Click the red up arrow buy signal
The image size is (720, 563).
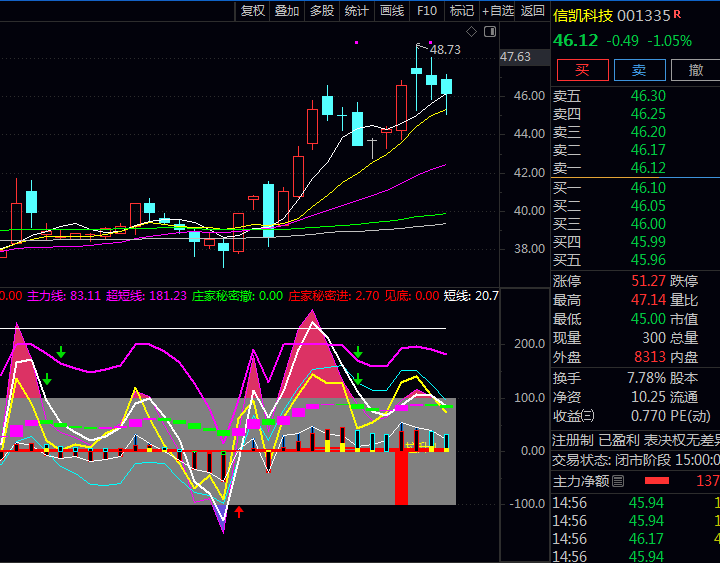coord(239,512)
